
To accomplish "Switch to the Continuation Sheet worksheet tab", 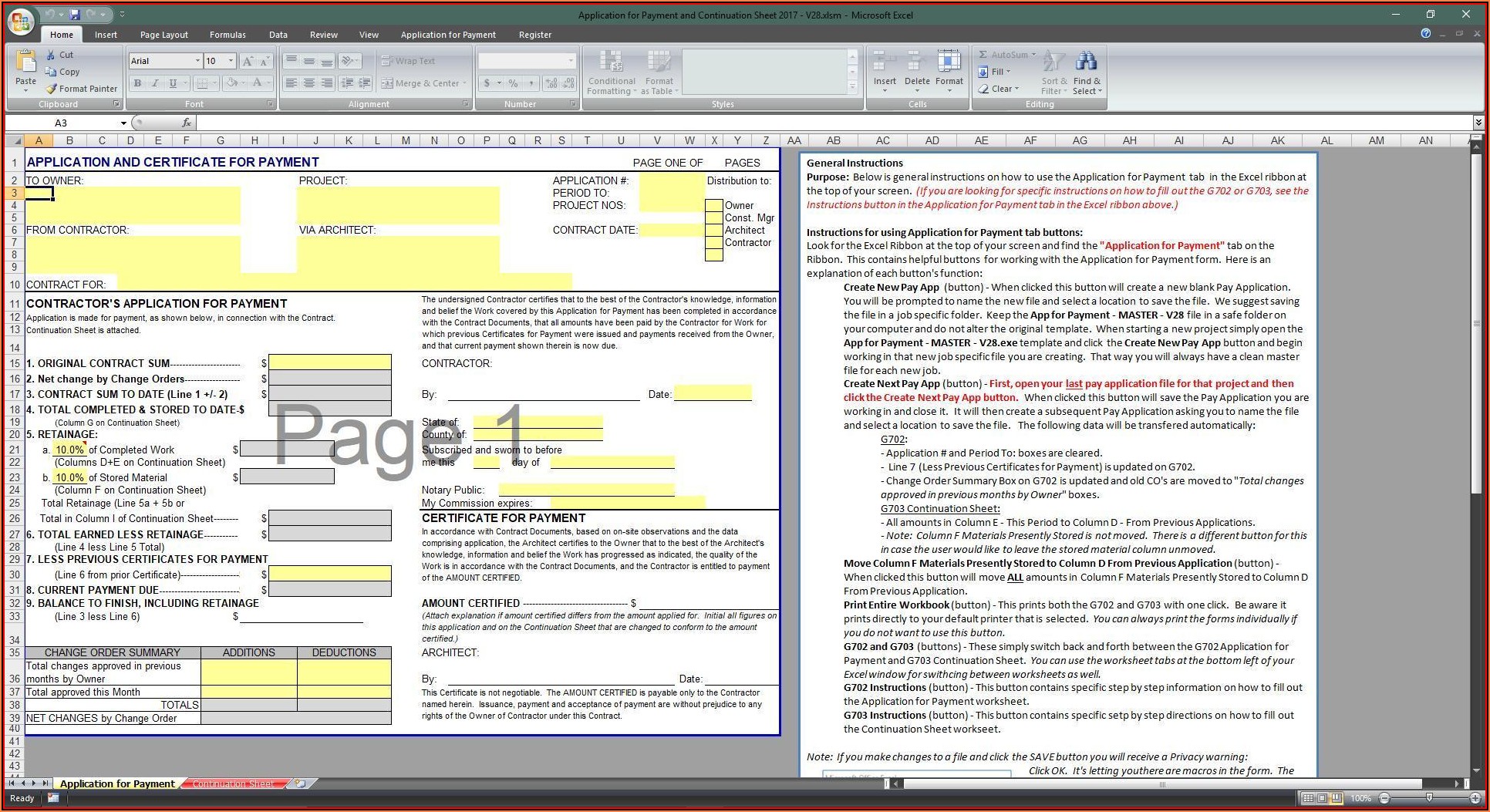I will (233, 783).
